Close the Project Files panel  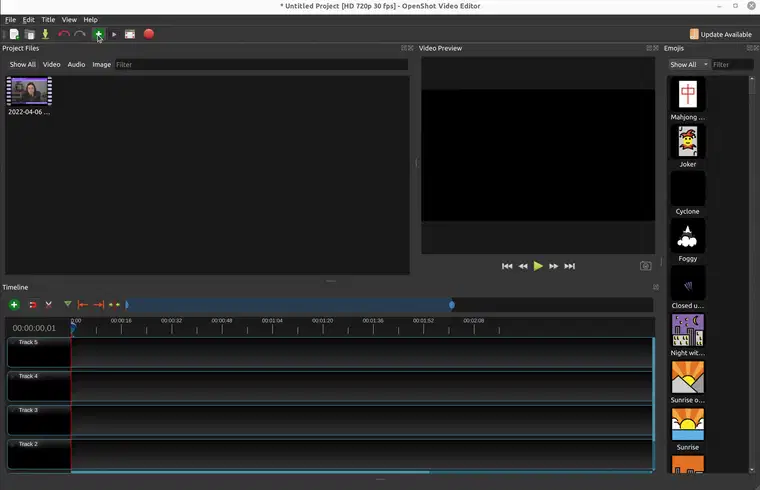point(411,48)
